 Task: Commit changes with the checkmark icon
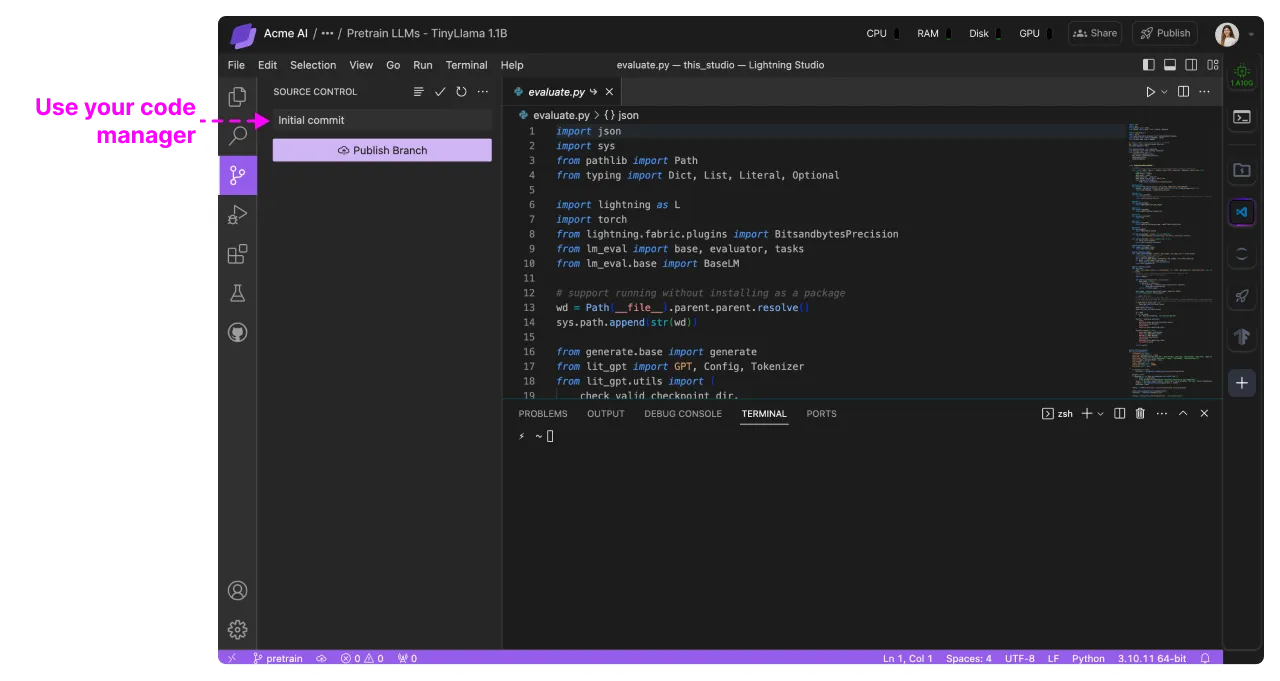pyautogui.click(x=440, y=92)
